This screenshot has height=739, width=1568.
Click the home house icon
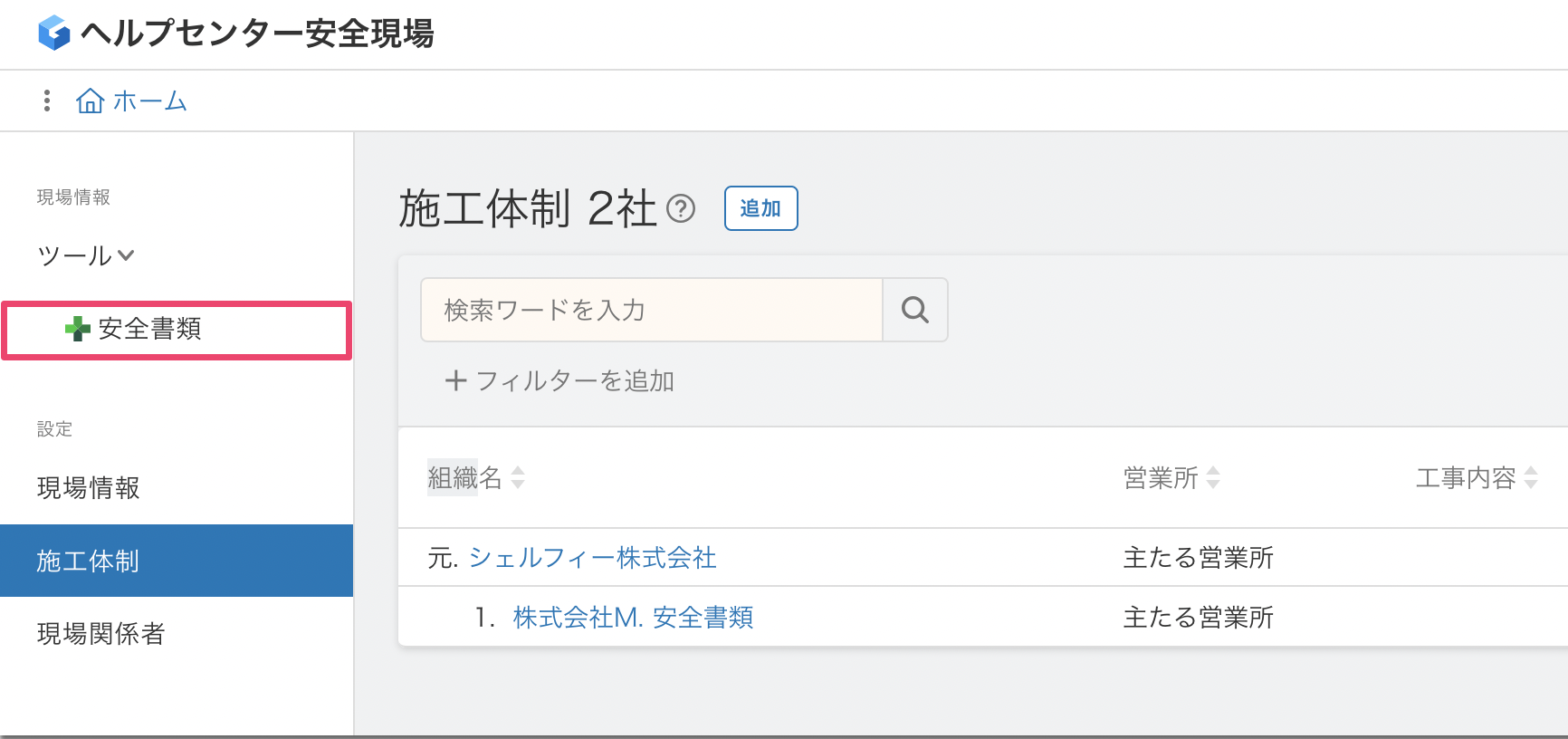(x=90, y=101)
